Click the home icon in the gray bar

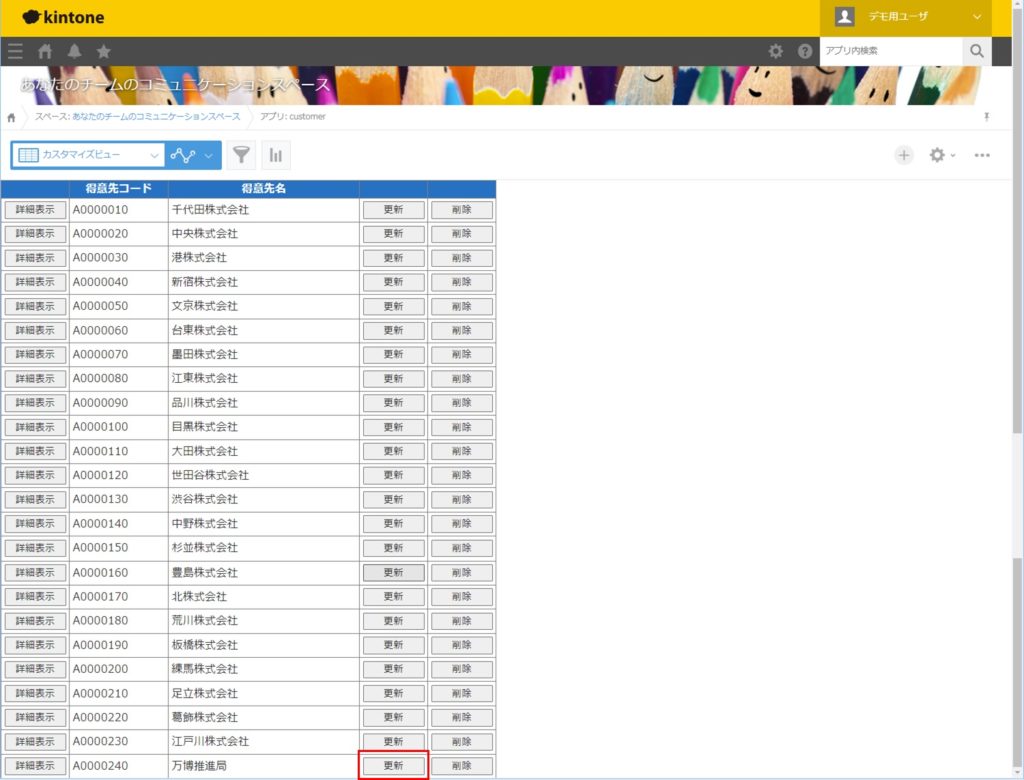[x=44, y=51]
